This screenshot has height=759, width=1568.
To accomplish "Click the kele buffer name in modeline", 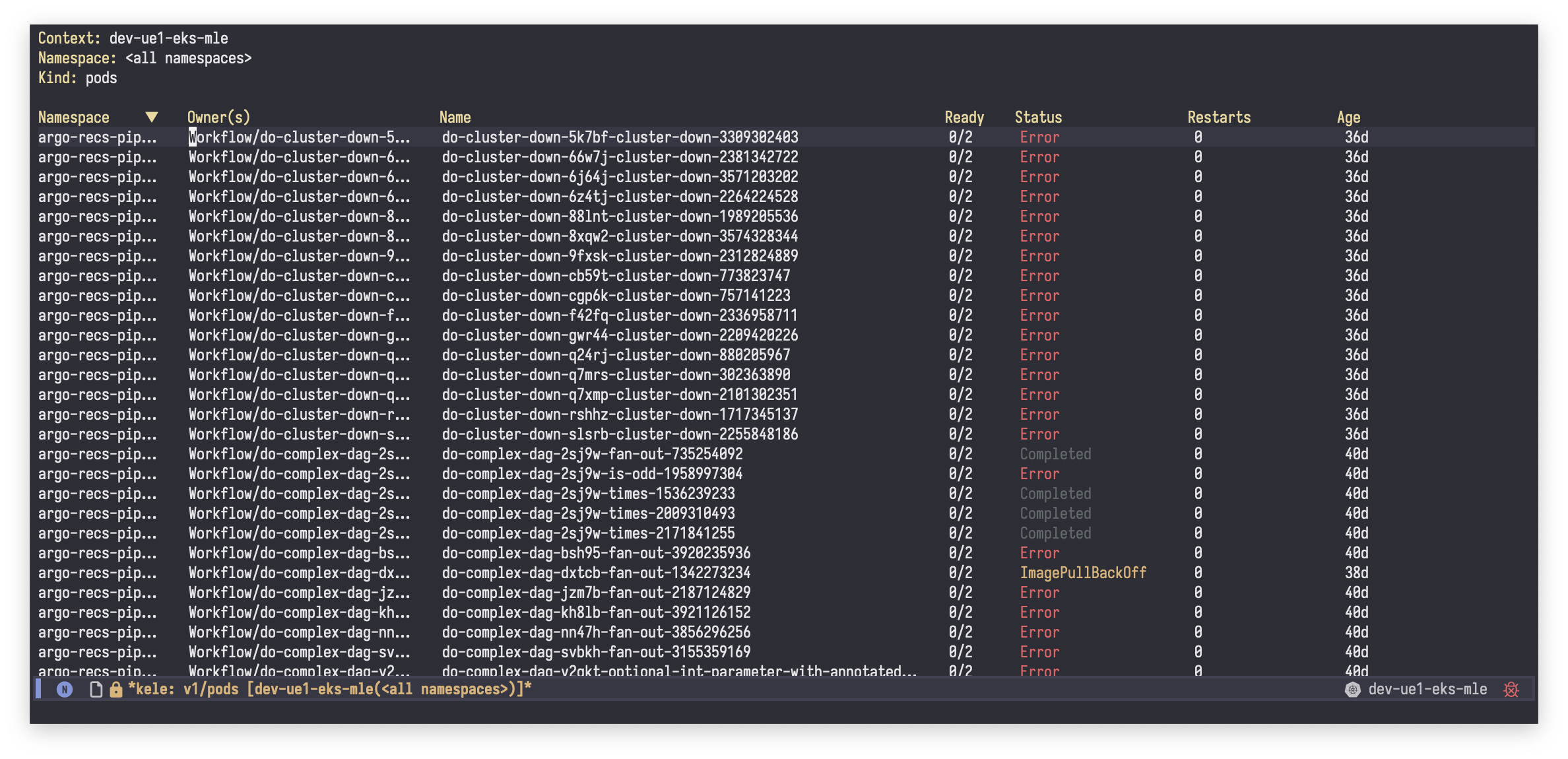I will (330, 690).
